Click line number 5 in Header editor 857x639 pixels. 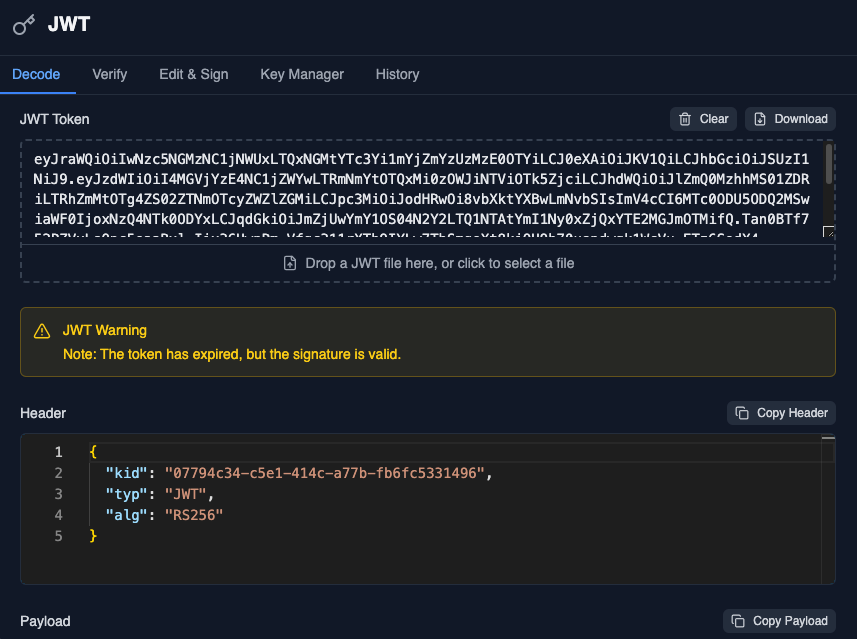point(58,536)
